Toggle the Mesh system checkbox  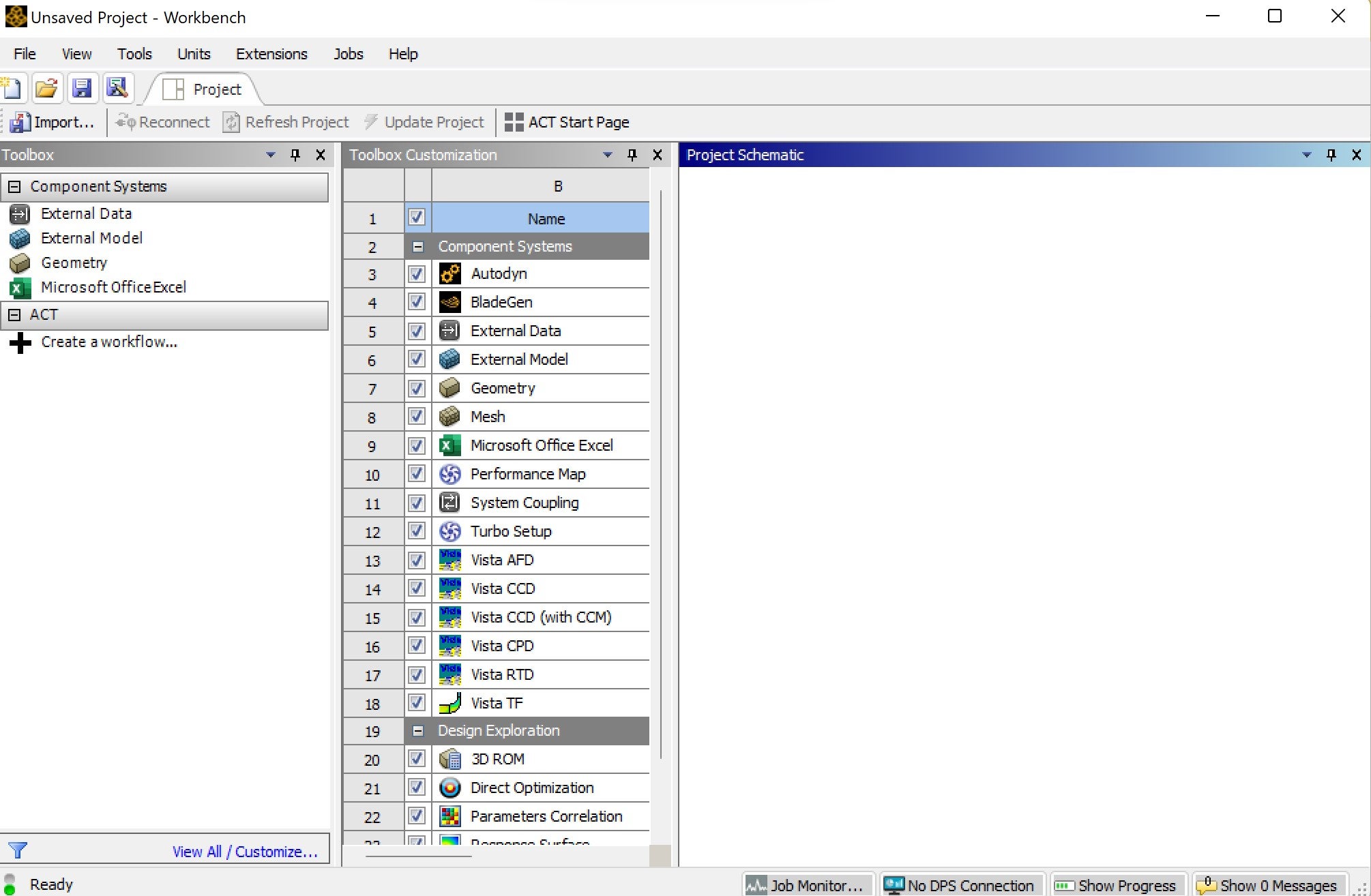(417, 417)
